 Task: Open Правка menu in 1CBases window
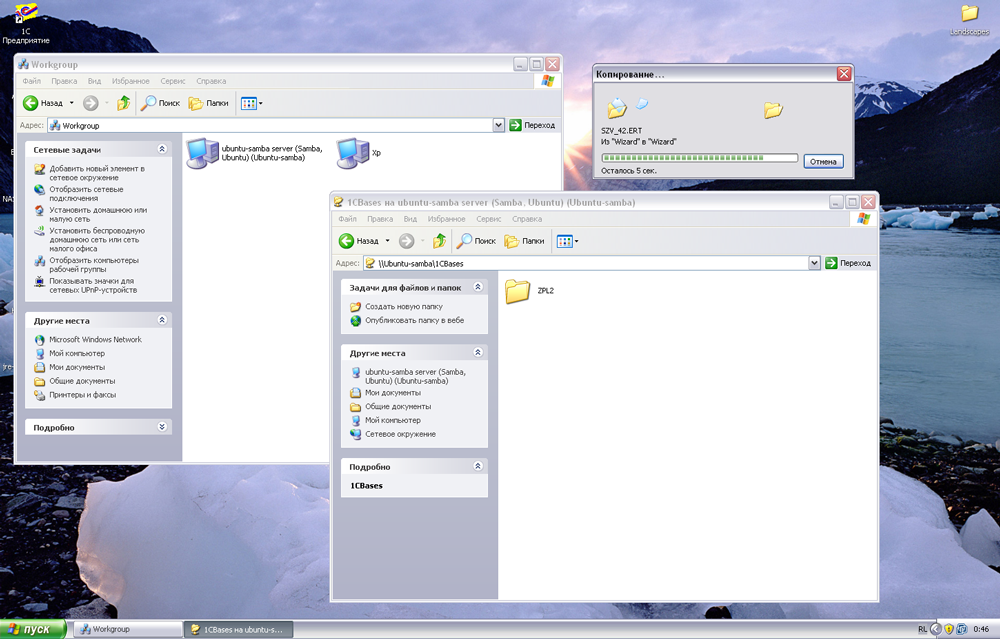(x=379, y=219)
